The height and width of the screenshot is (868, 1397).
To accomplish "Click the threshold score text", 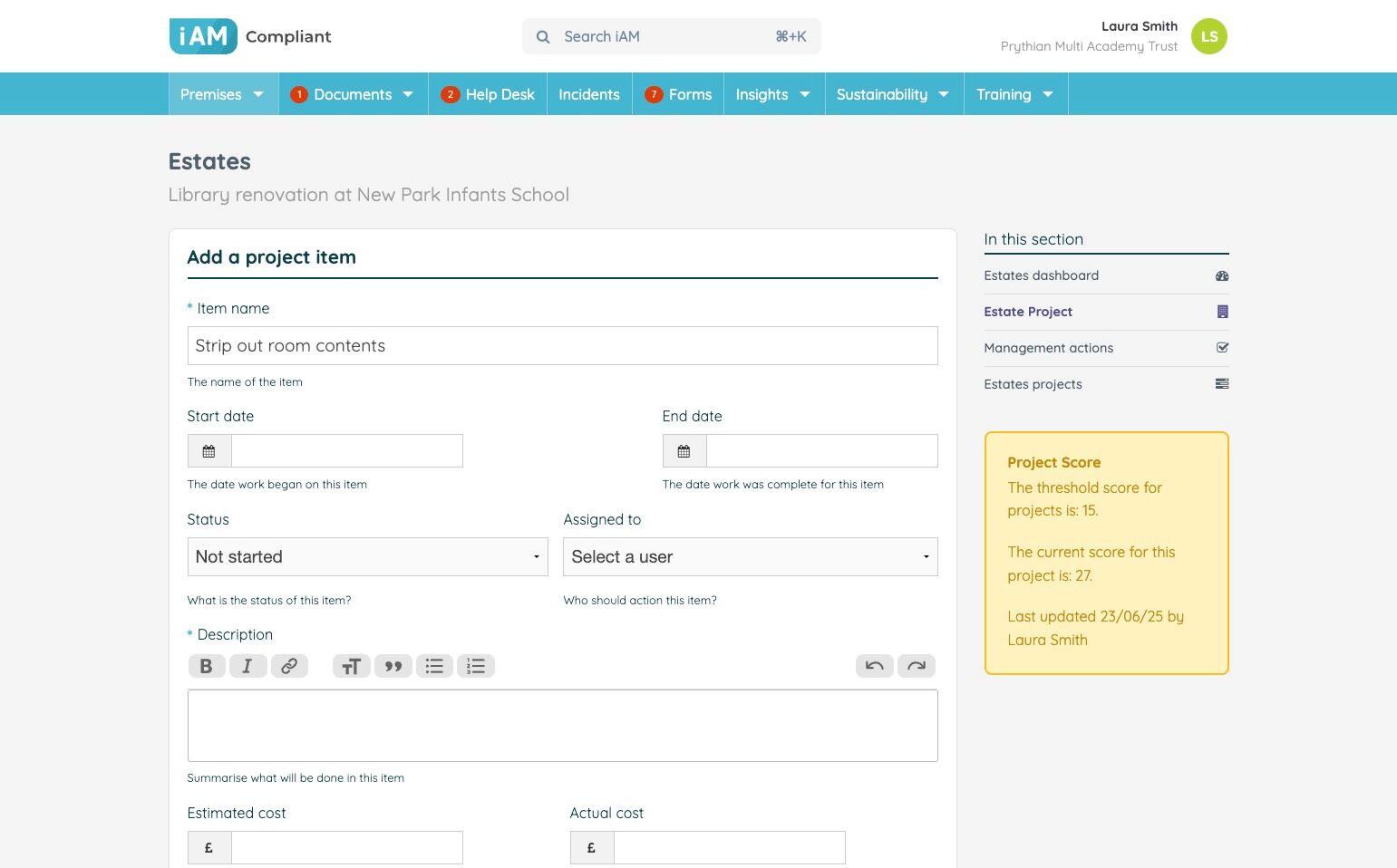I will point(1084,499).
